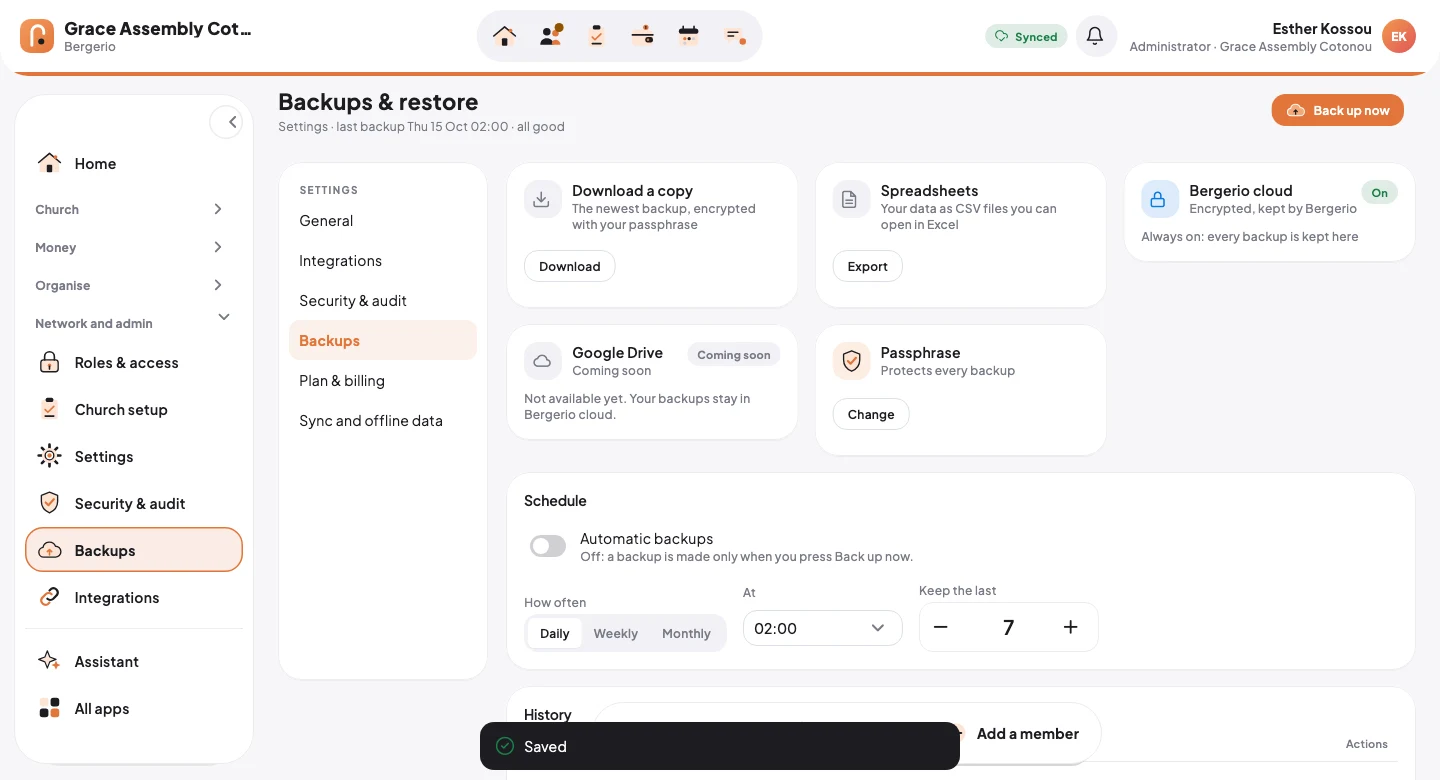Open the backup time dropdown showing 02:00
This screenshot has width=1440, height=780.
pyautogui.click(x=823, y=628)
